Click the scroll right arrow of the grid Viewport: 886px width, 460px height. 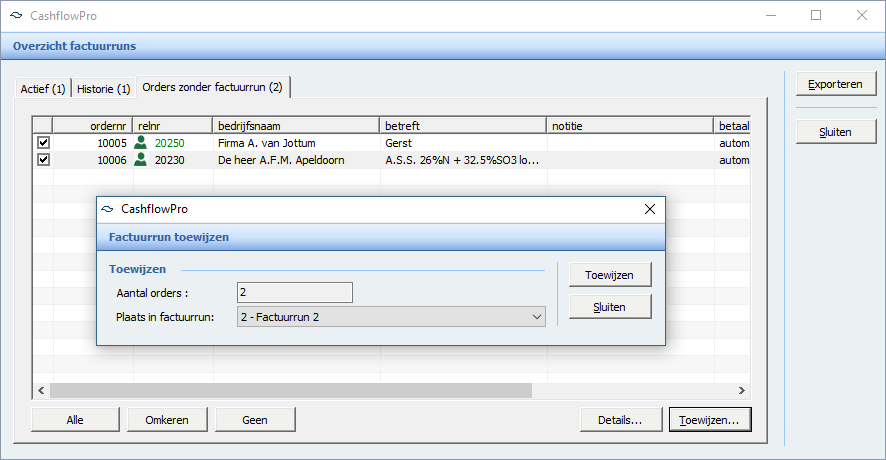point(741,390)
